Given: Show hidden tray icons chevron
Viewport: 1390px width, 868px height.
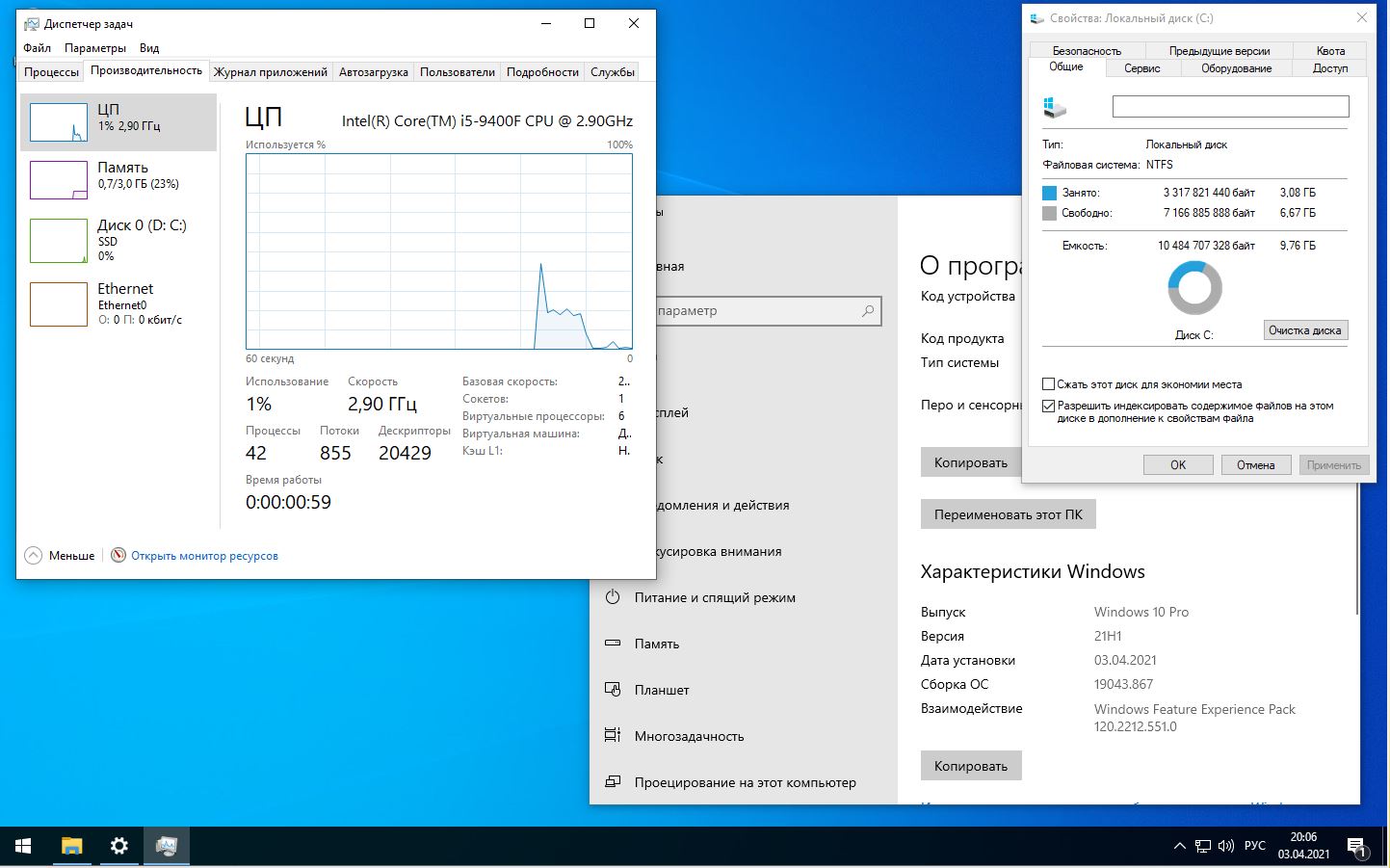Looking at the screenshot, I should click(x=1179, y=846).
